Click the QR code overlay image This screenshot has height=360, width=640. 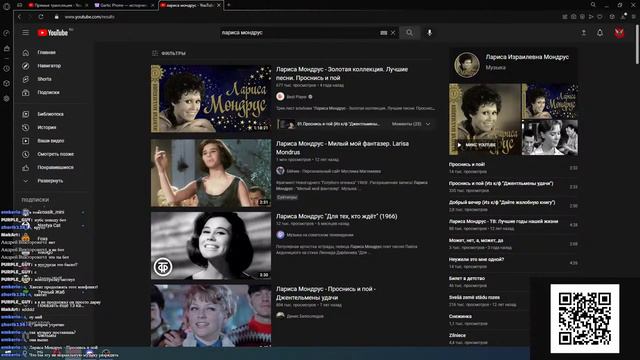coord(584,318)
